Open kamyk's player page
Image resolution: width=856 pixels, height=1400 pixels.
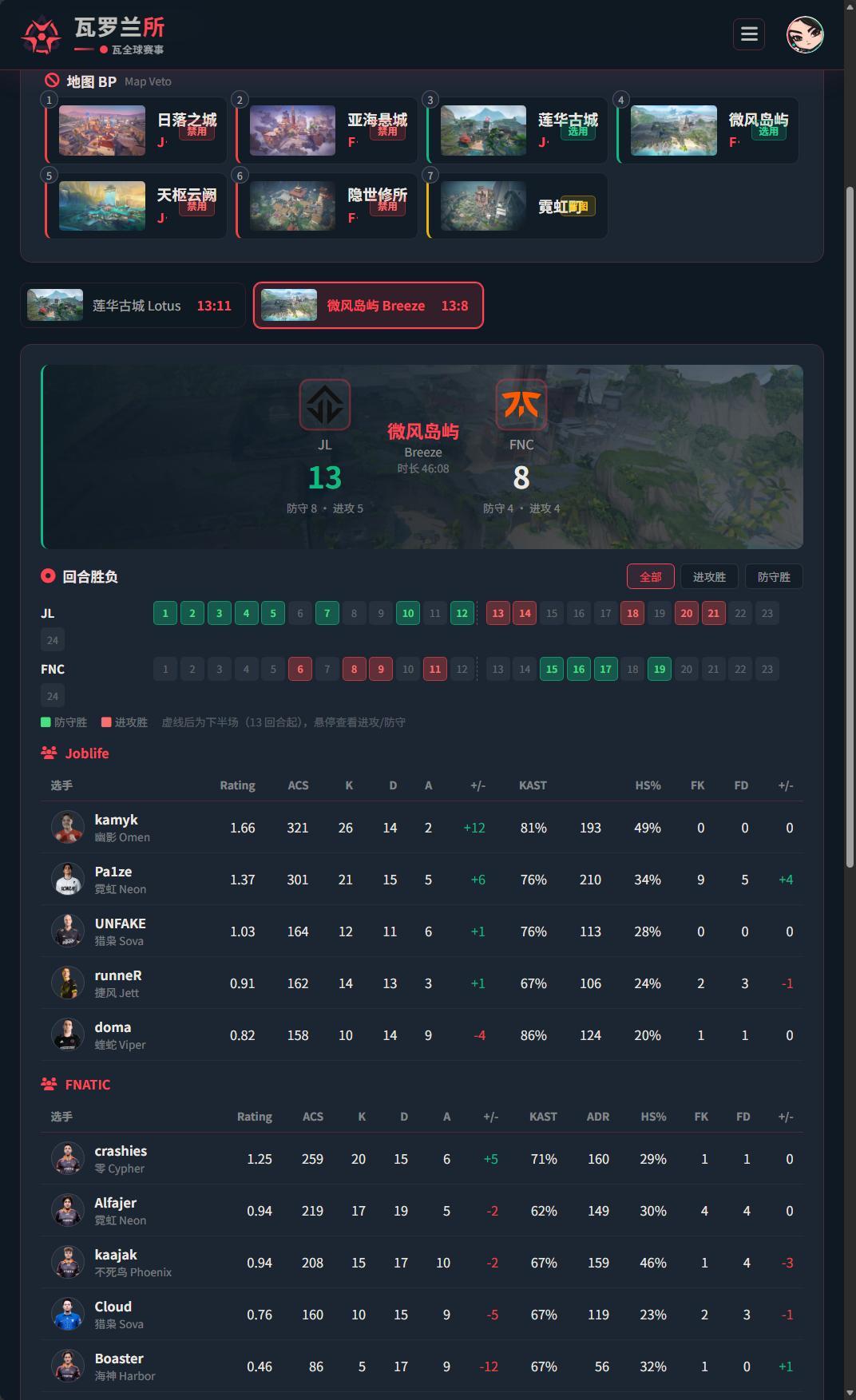[x=116, y=820]
